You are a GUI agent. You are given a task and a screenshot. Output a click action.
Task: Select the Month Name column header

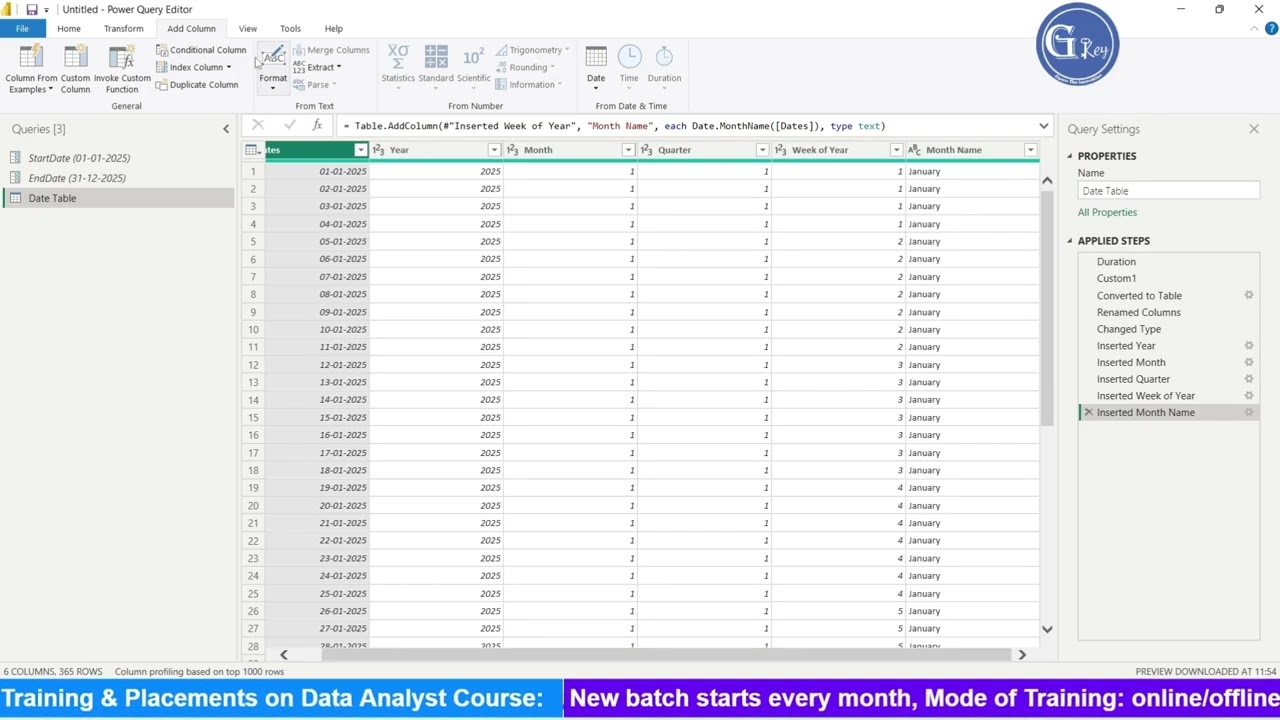972,150
